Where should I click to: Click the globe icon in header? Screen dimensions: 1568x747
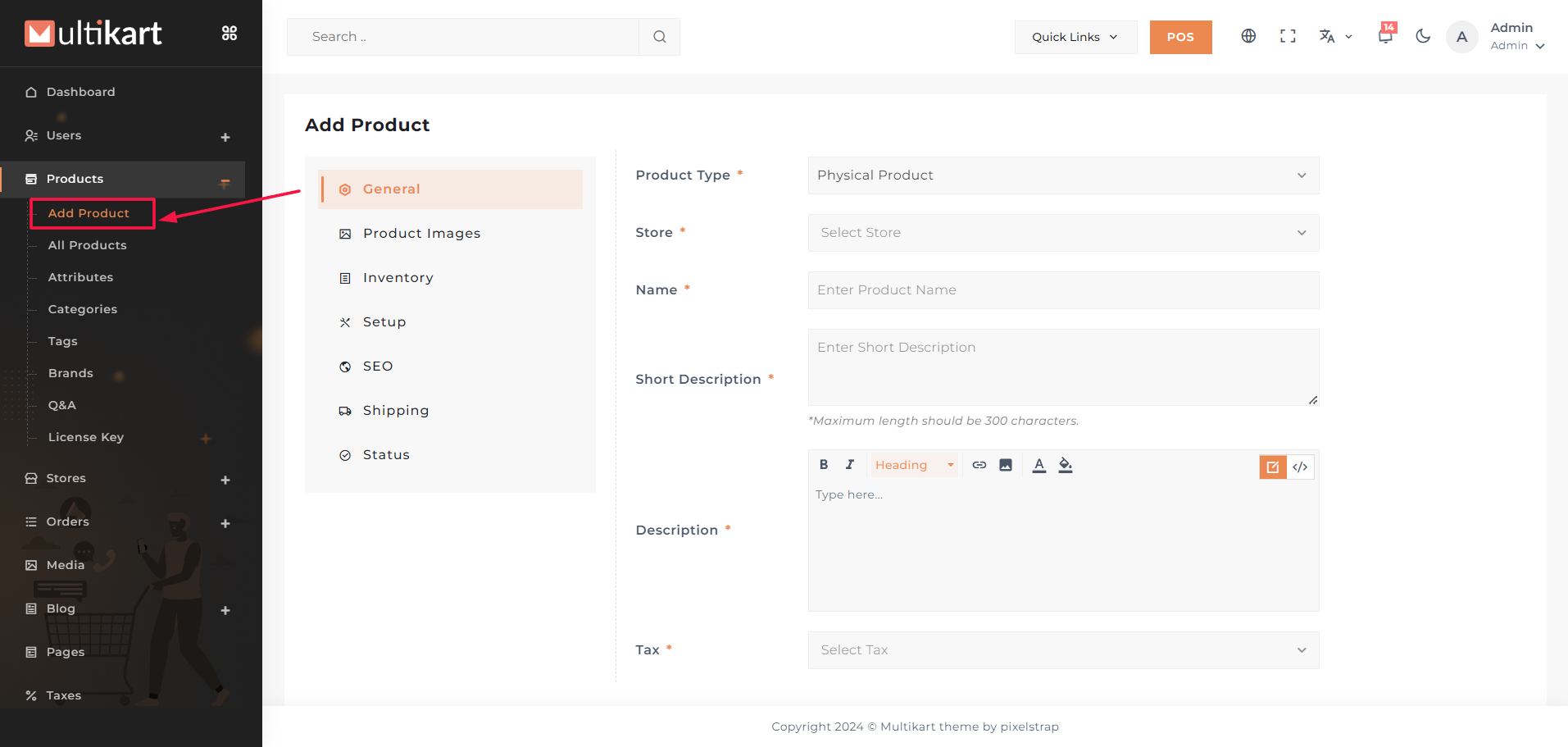tap(1248, 36)
